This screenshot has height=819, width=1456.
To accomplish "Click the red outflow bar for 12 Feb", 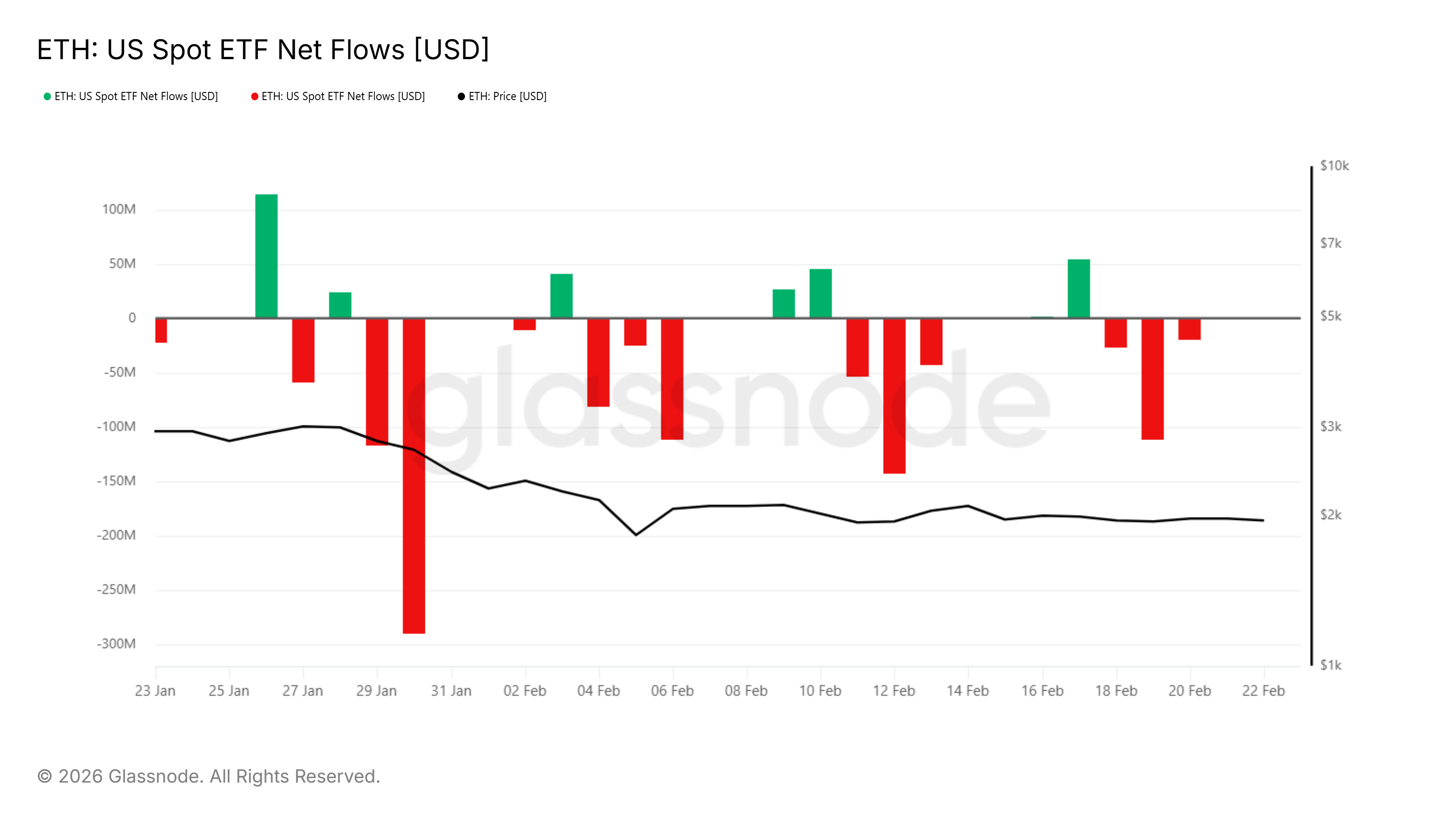I will pyautogui.click(x=894, y=396).
